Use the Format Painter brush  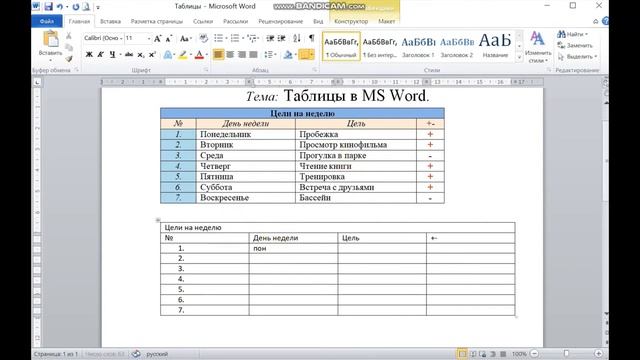(69, 59)
